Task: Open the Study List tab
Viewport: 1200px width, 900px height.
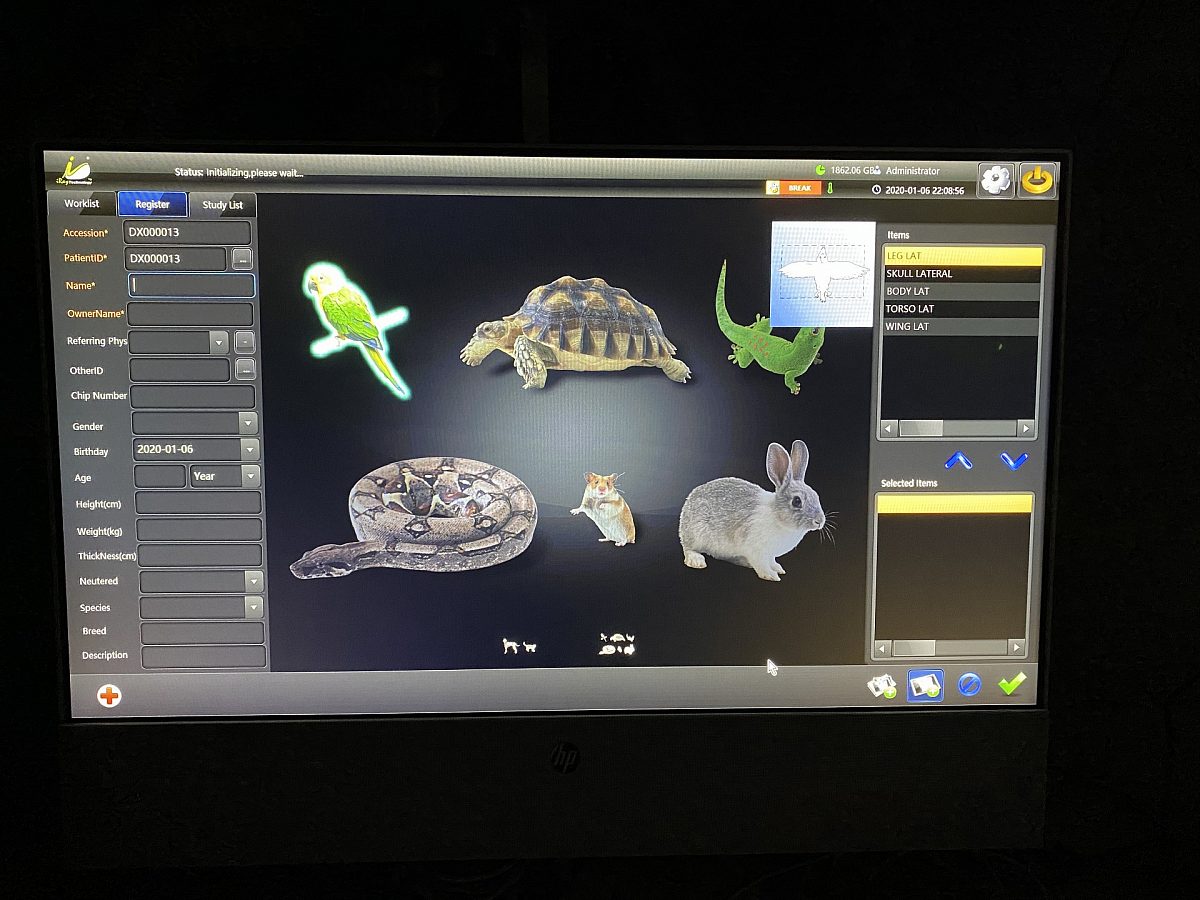Action: coord(222,205)
